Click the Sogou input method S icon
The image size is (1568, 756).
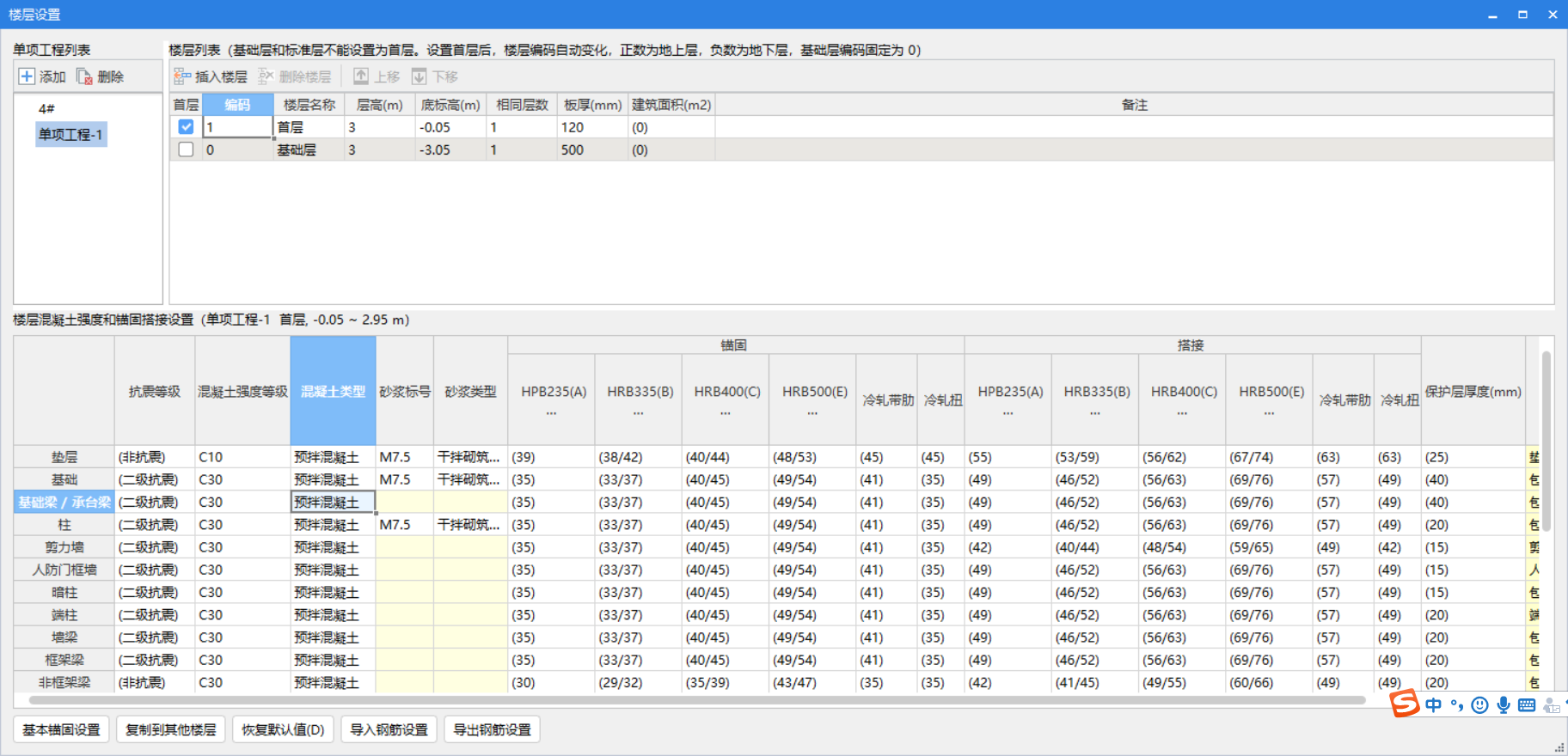coord(1405,704)
